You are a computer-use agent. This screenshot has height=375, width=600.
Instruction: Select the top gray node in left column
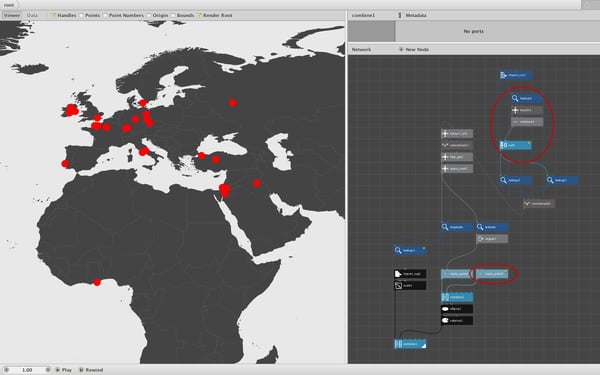(457, 134)
